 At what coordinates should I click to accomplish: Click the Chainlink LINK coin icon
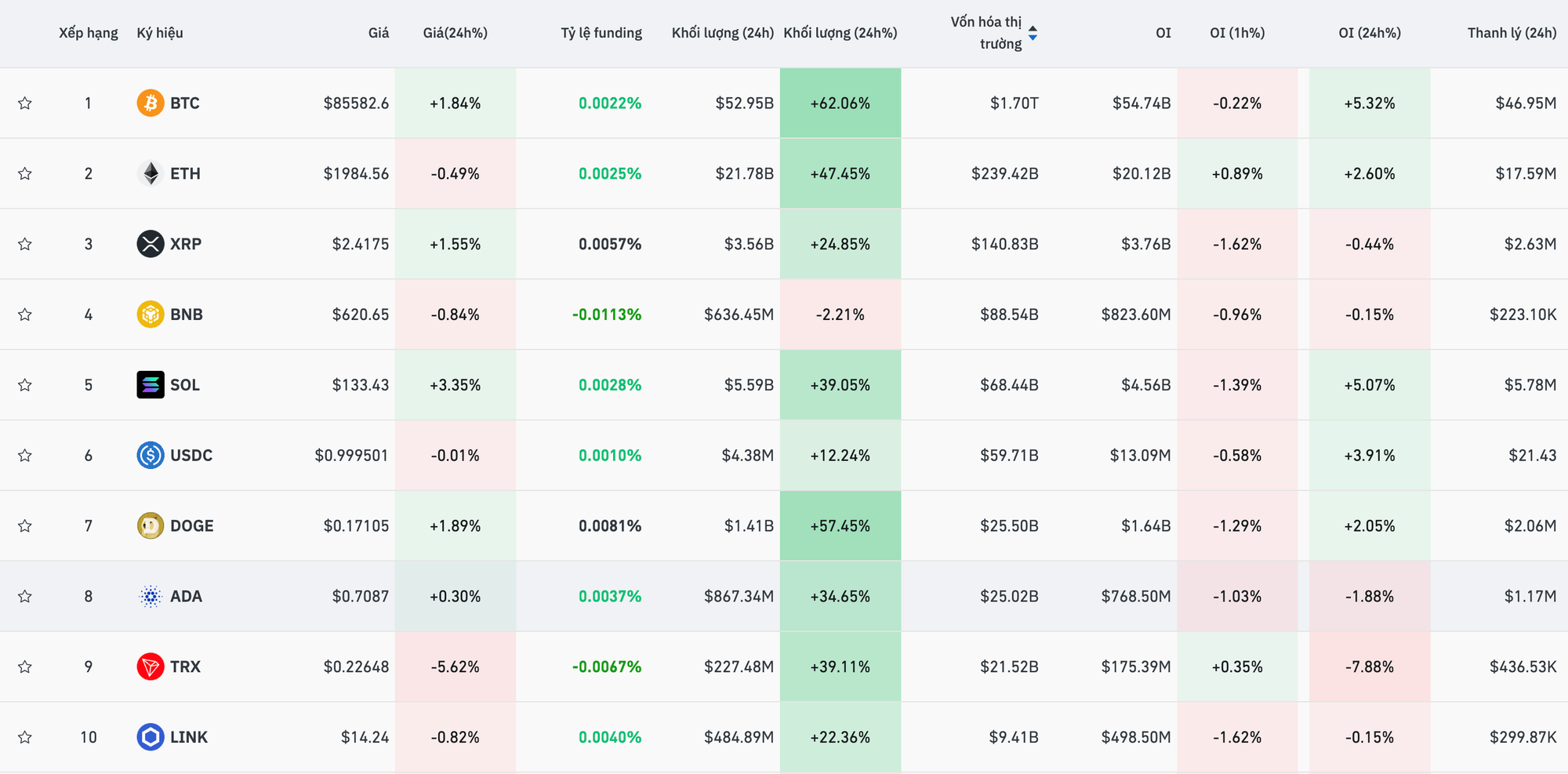tap(150, 737)
